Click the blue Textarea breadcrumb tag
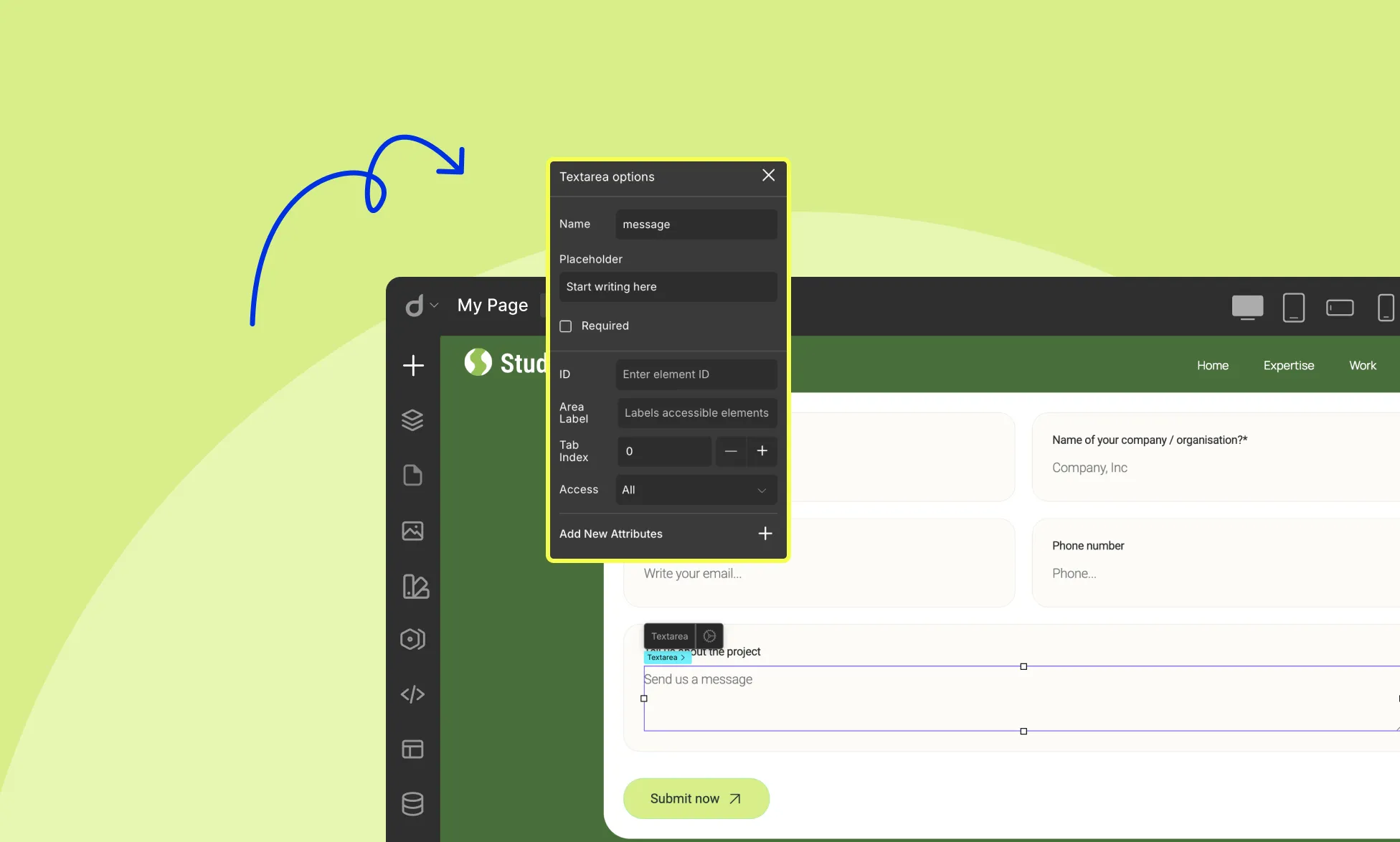 pos(667,657)
